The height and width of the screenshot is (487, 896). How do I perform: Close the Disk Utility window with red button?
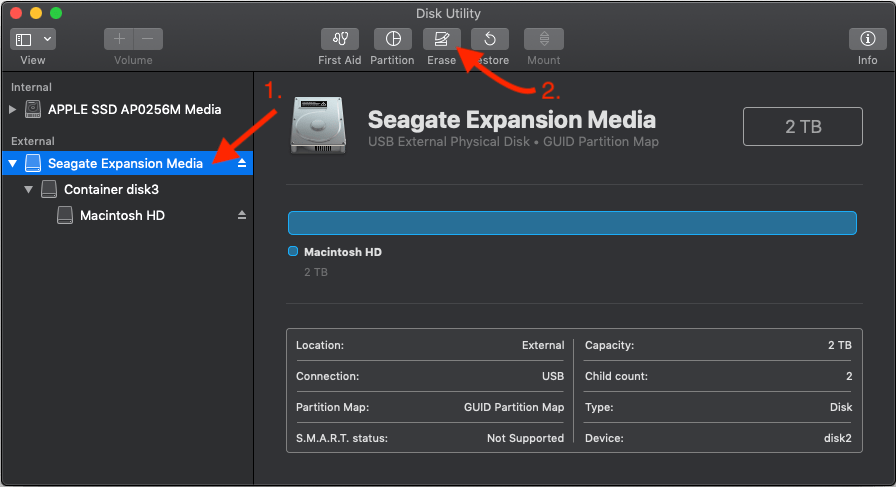(x=16, y=13)
